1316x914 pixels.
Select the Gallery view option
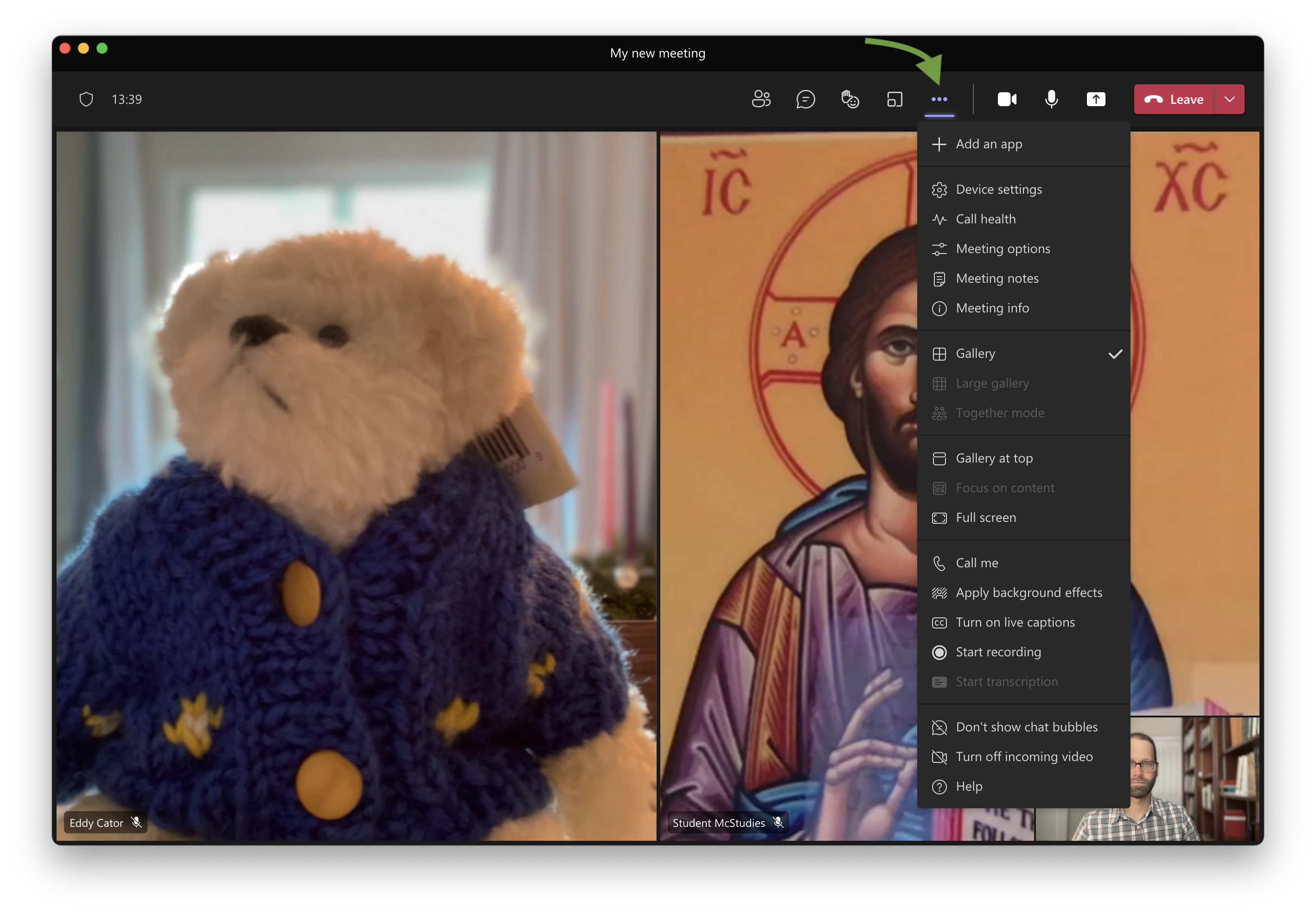(1023, 353)
